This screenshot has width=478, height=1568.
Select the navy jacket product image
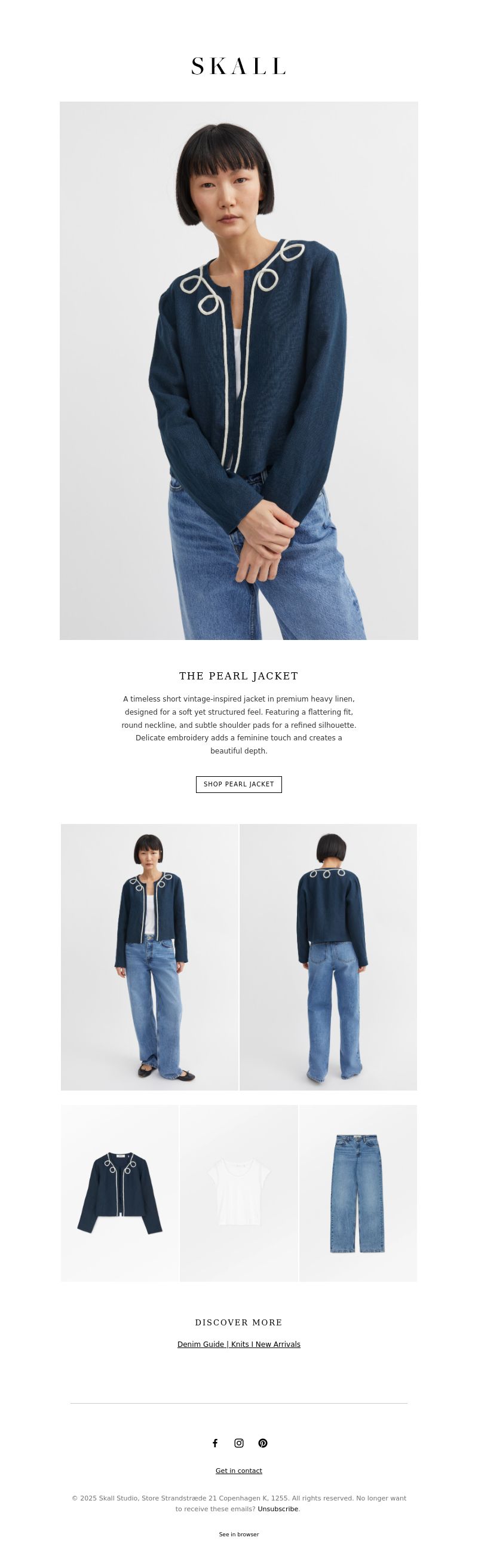[119, 1193]
